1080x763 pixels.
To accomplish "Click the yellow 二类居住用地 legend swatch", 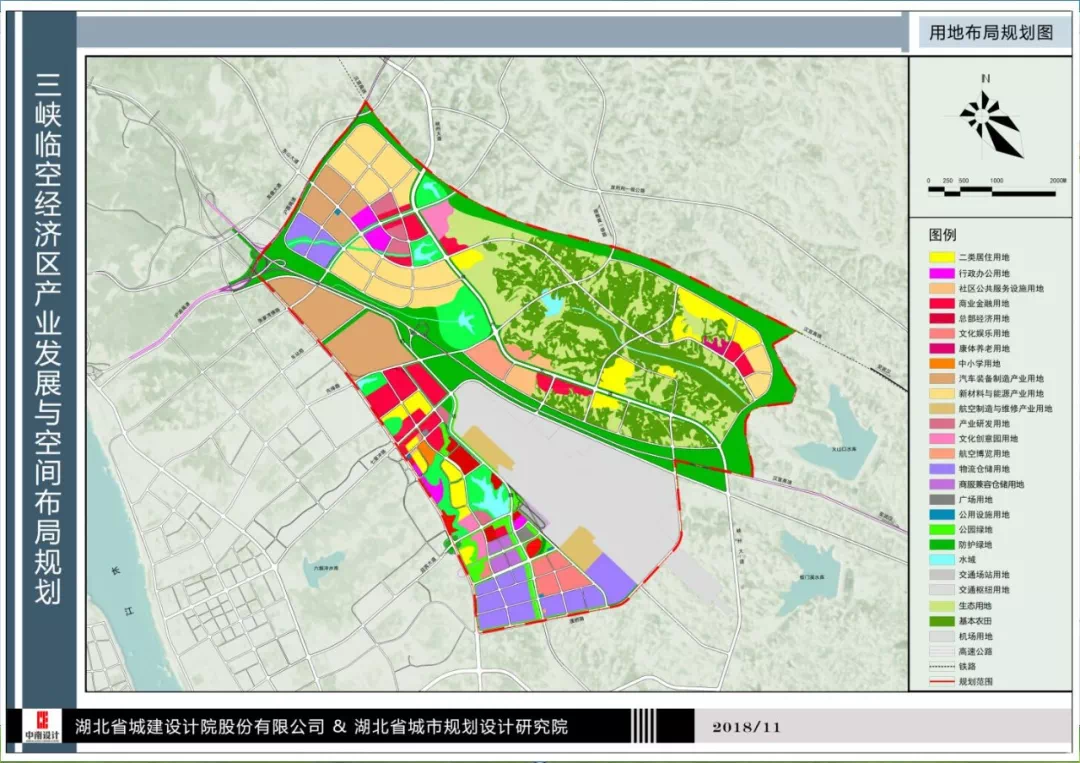I will [x=942, y=257].
